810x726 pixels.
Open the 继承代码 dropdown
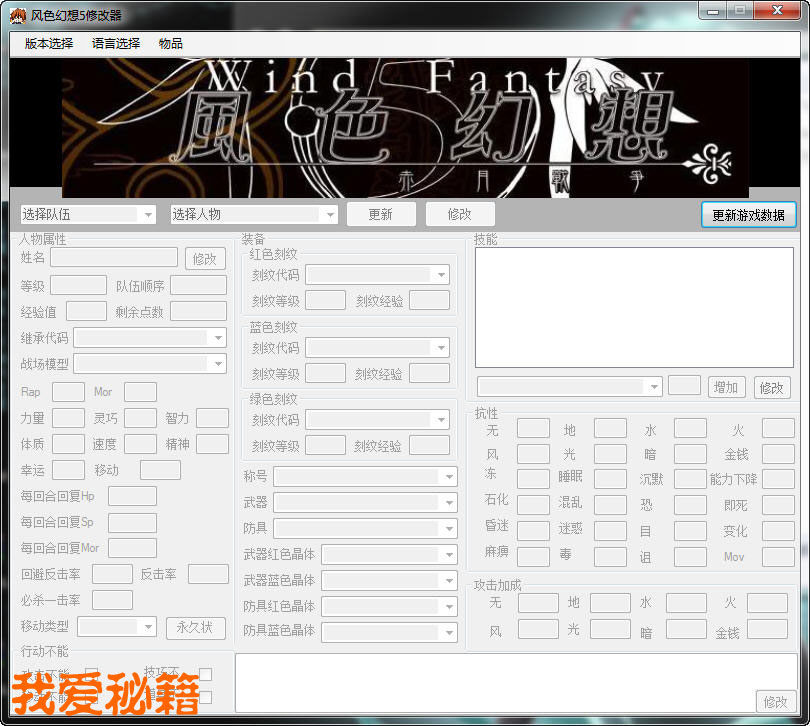218,338
